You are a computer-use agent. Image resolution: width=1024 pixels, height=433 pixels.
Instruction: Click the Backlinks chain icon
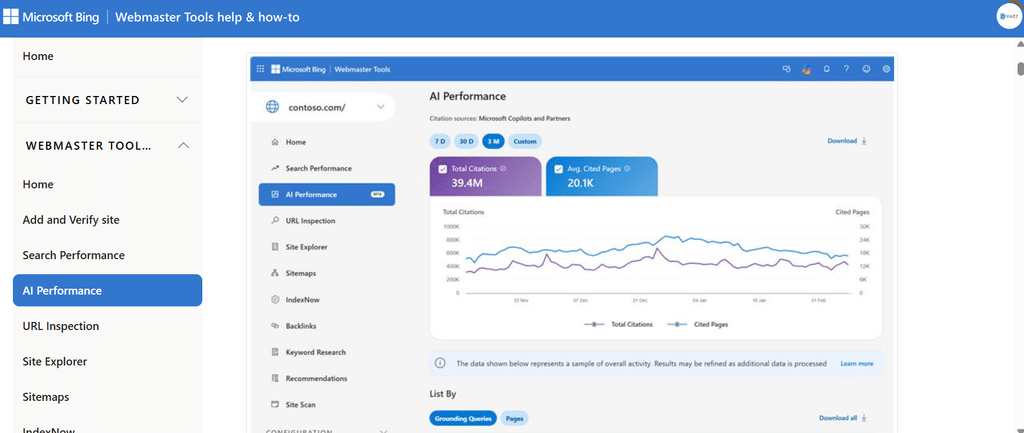(275, 325)
